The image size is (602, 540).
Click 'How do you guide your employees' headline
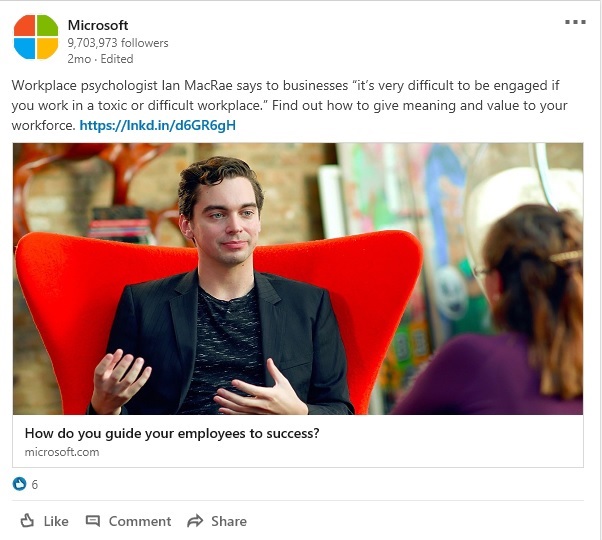[x=172, y=433]
